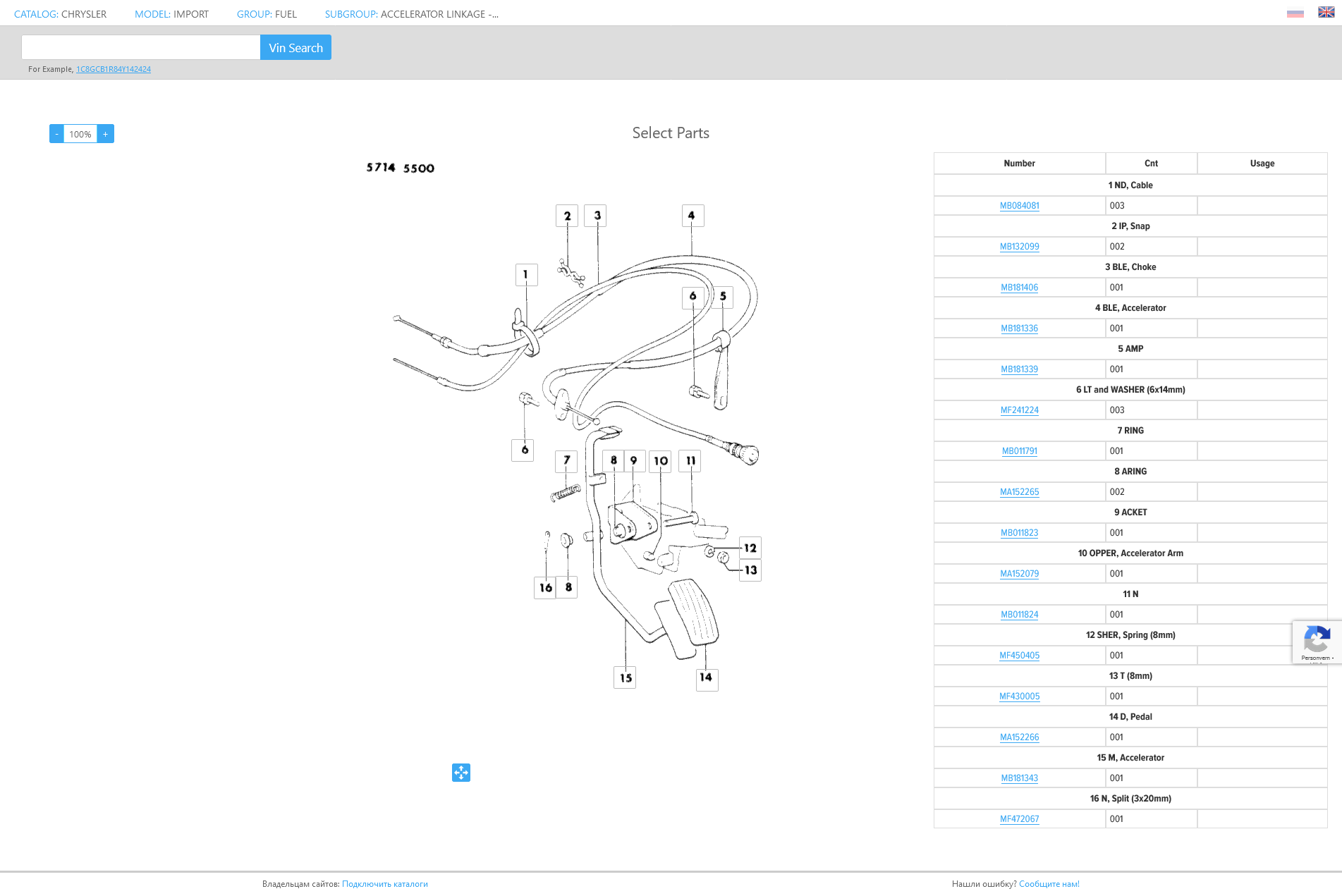Switch language via the UK flag icon

point(1326,13)
